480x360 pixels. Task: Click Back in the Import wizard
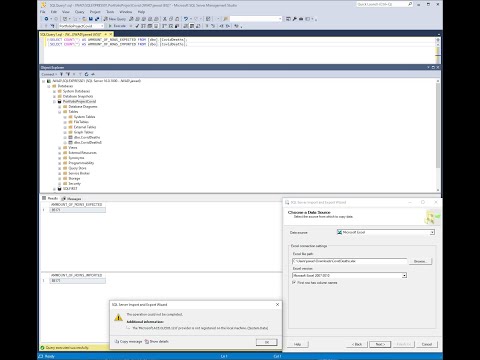pos(357,344)
